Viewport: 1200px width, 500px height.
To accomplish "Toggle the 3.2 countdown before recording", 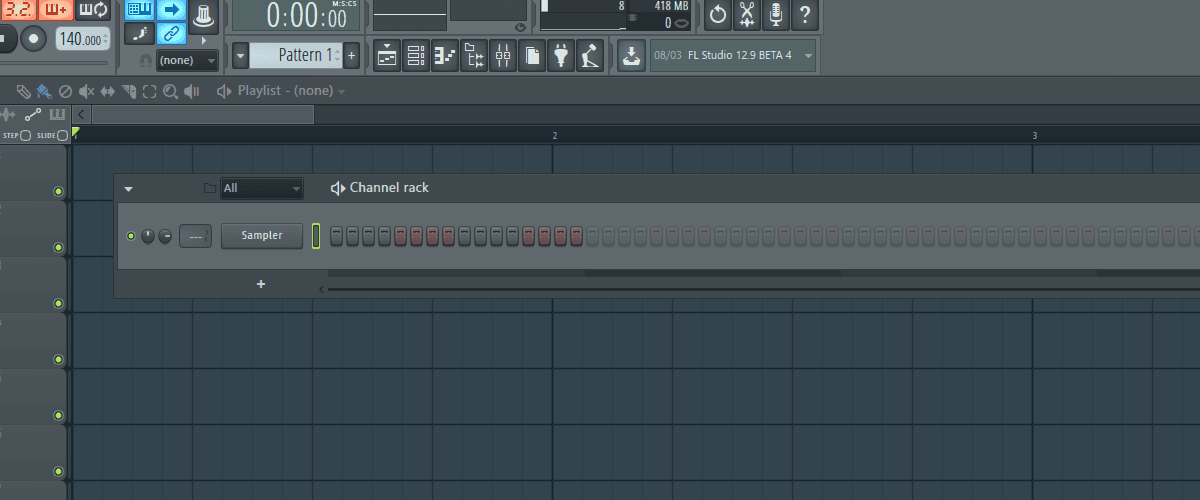I will tap(19, 10).
